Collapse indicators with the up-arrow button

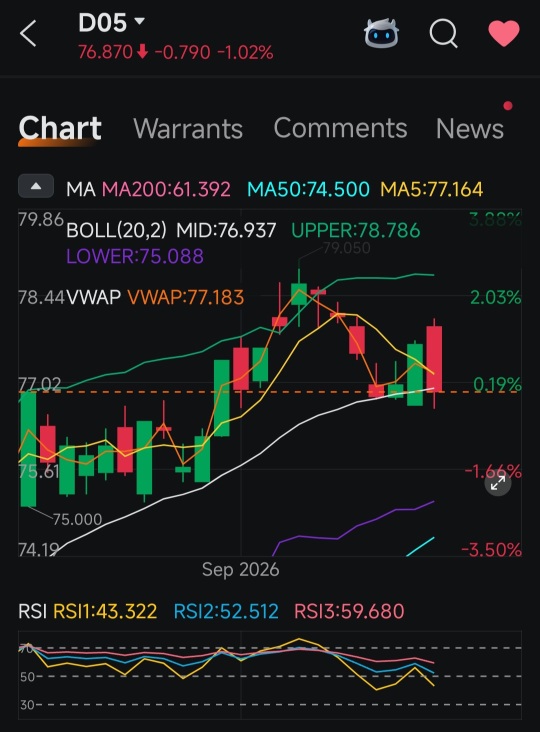click(x=36, y=186)
